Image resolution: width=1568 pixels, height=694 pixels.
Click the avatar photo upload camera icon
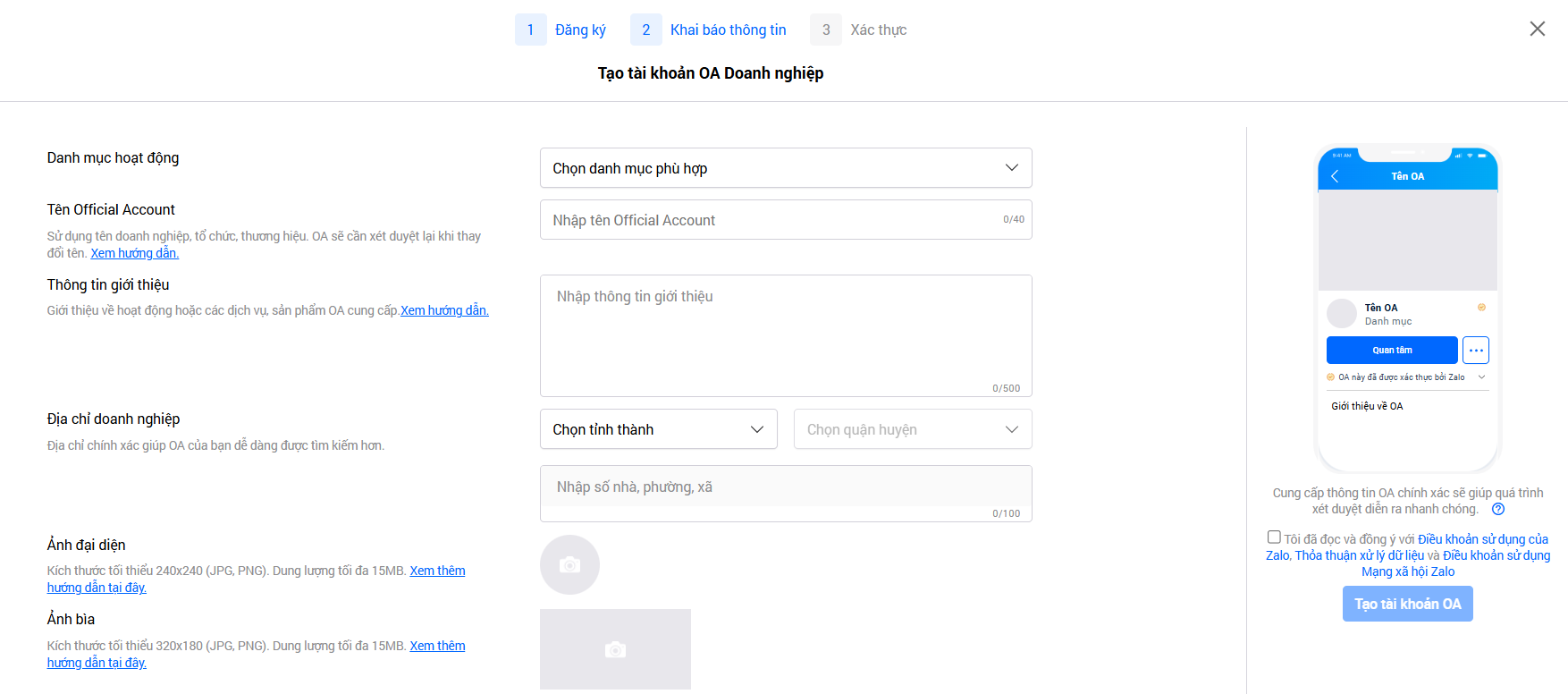[569, 565]
